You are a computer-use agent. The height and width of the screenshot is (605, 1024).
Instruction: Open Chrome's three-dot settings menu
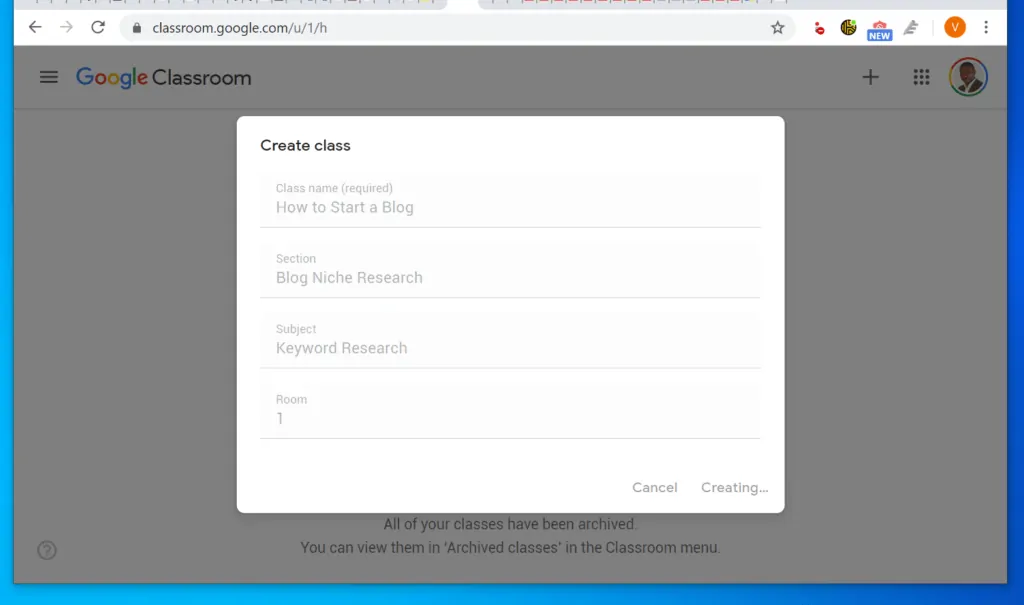tap(987, 27)
